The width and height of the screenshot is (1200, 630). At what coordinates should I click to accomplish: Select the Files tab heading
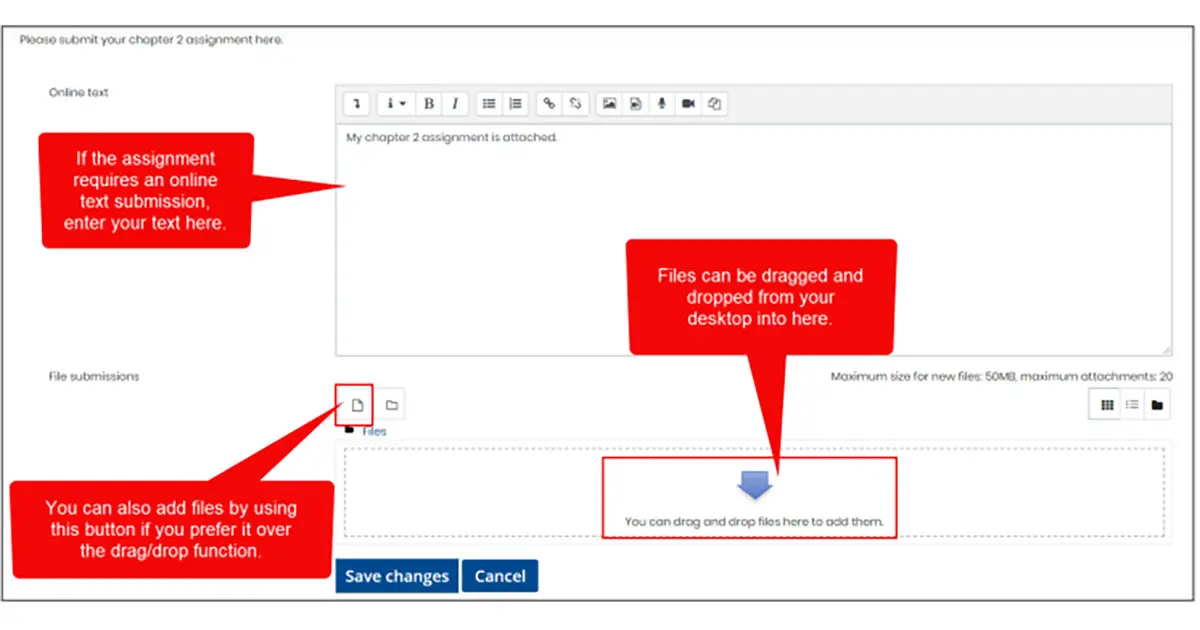[x=374, y=430]
